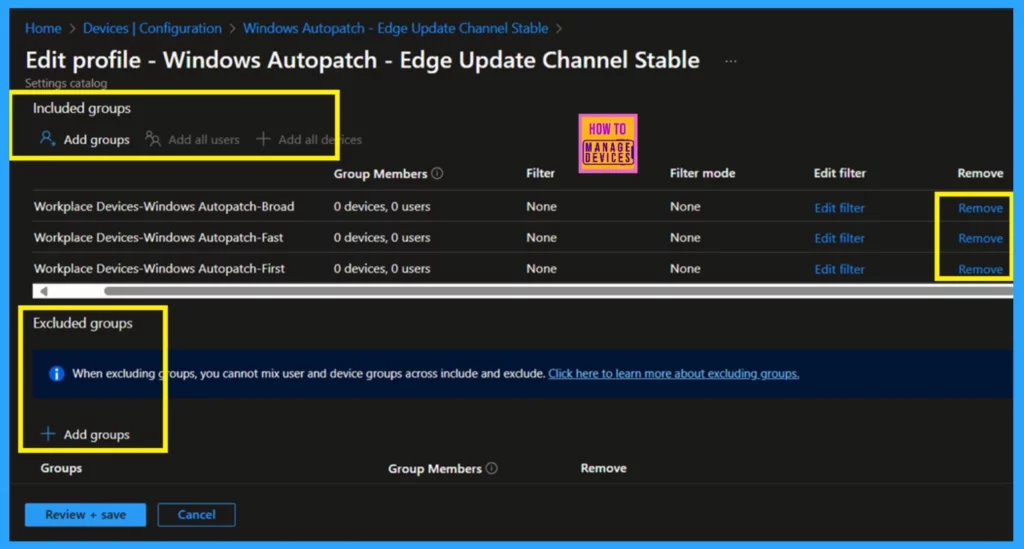This screenshot has width=1024, height=549.
Task: Select Workplace Devices-Windows Autopatch-Fast row name
Action: (159, 238)
